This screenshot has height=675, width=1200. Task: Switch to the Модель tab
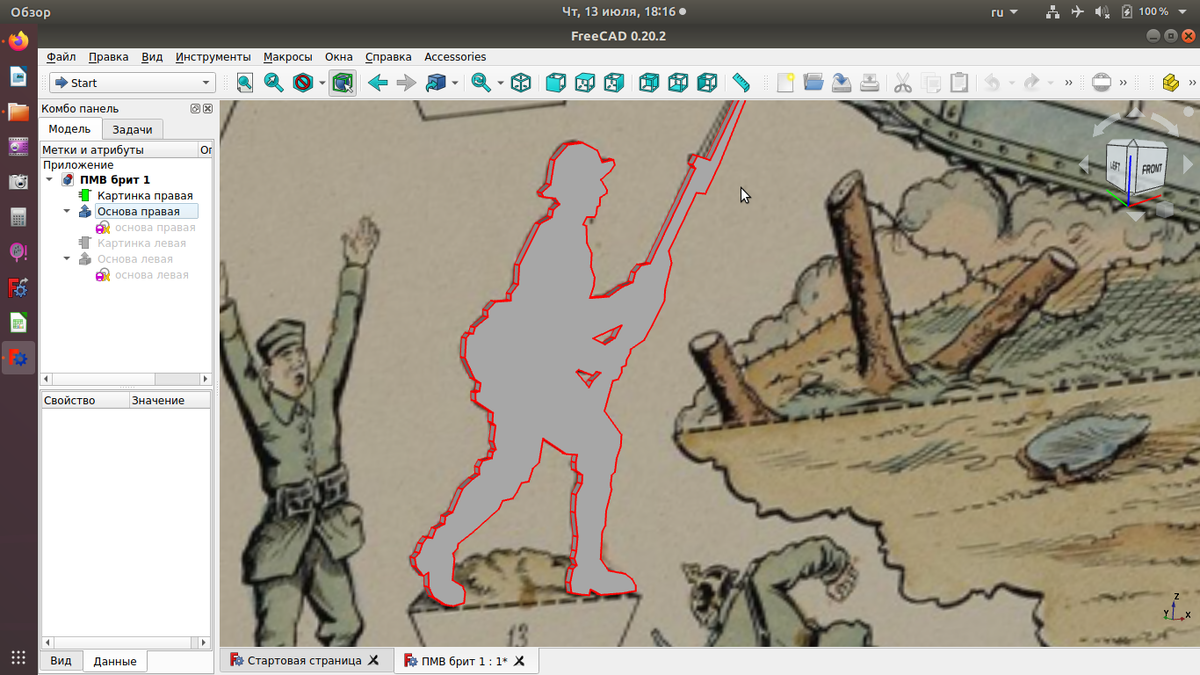point(70,129)
